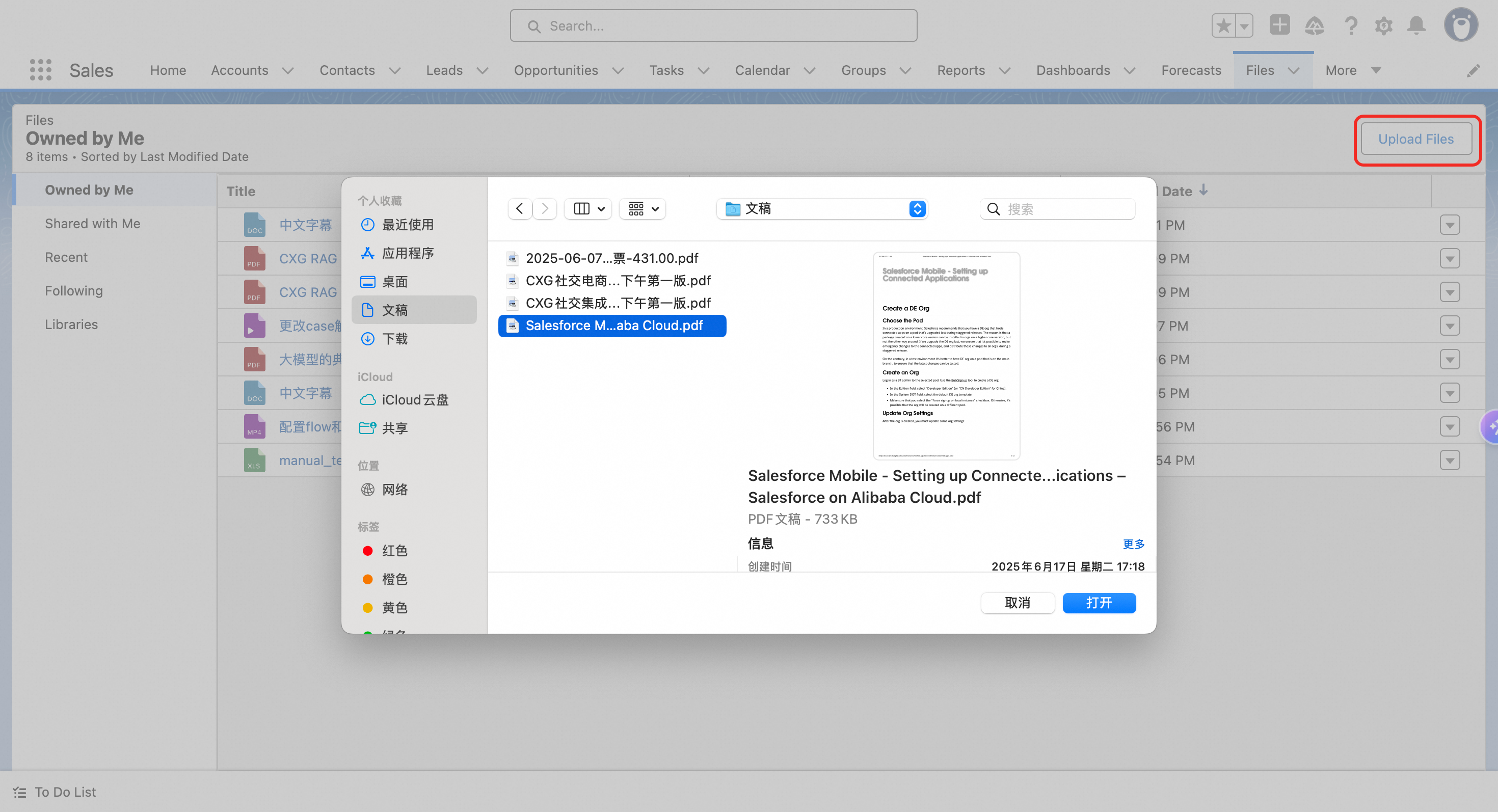Click the To Do List icon
This screenshot has height=812, width=1498.
20,792
